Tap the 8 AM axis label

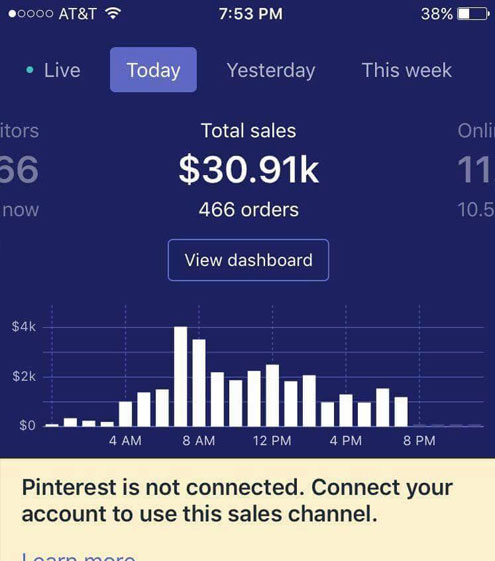click(x=199, y=440)
